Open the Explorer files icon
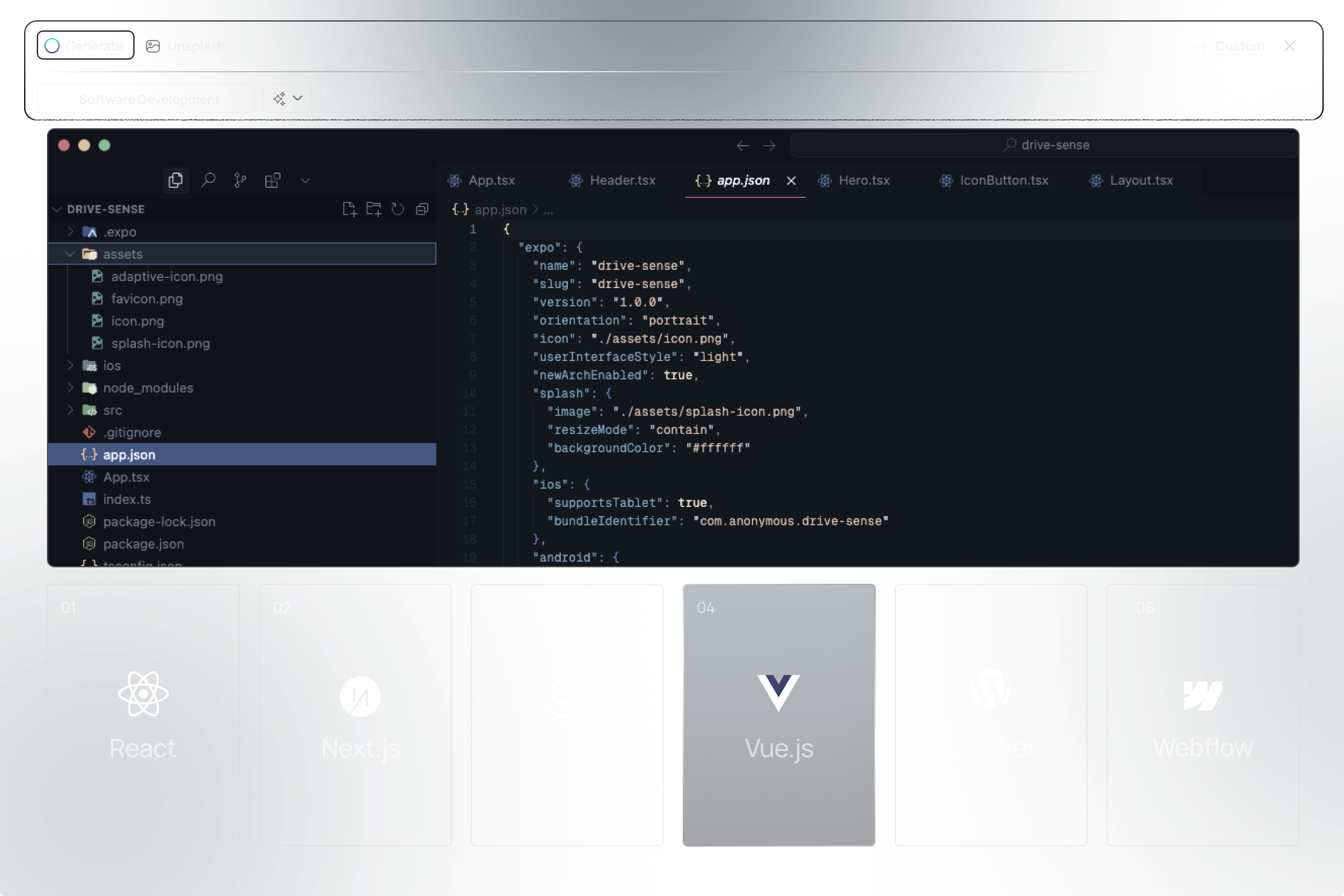 pos(176,181)
